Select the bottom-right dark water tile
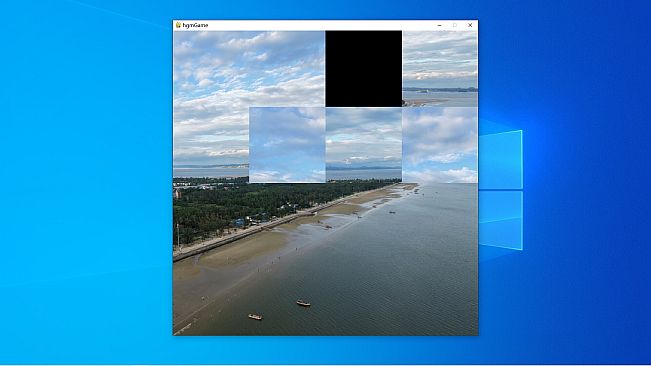The image size is (651, 366). [x=440, y=297]
